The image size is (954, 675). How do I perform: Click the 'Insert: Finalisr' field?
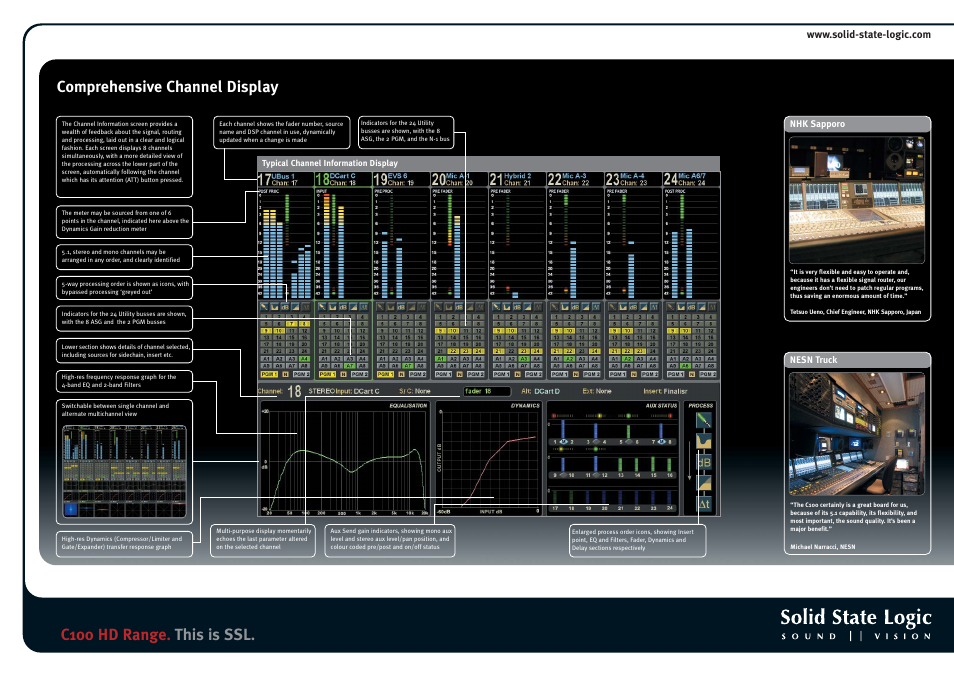pyautogui.click(x=665, y=391)
